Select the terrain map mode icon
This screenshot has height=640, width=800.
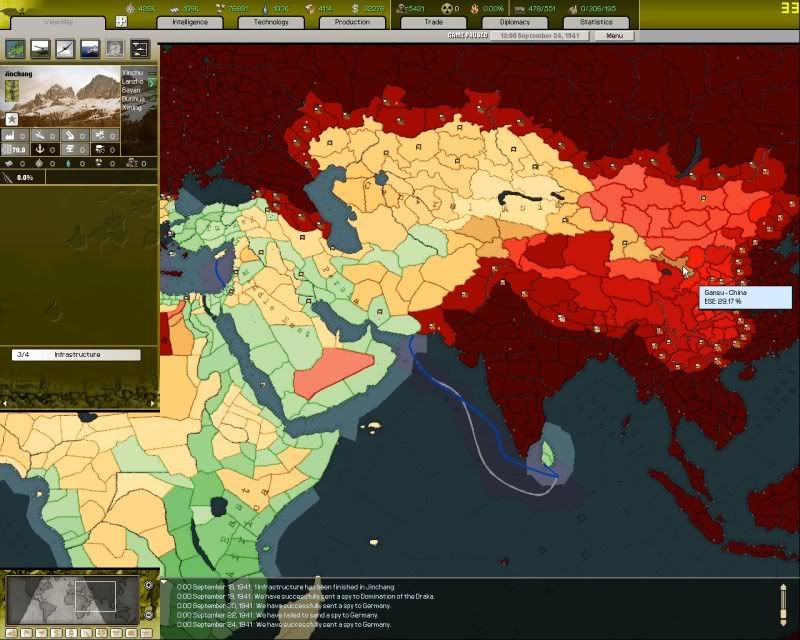[x=16, y=48]
